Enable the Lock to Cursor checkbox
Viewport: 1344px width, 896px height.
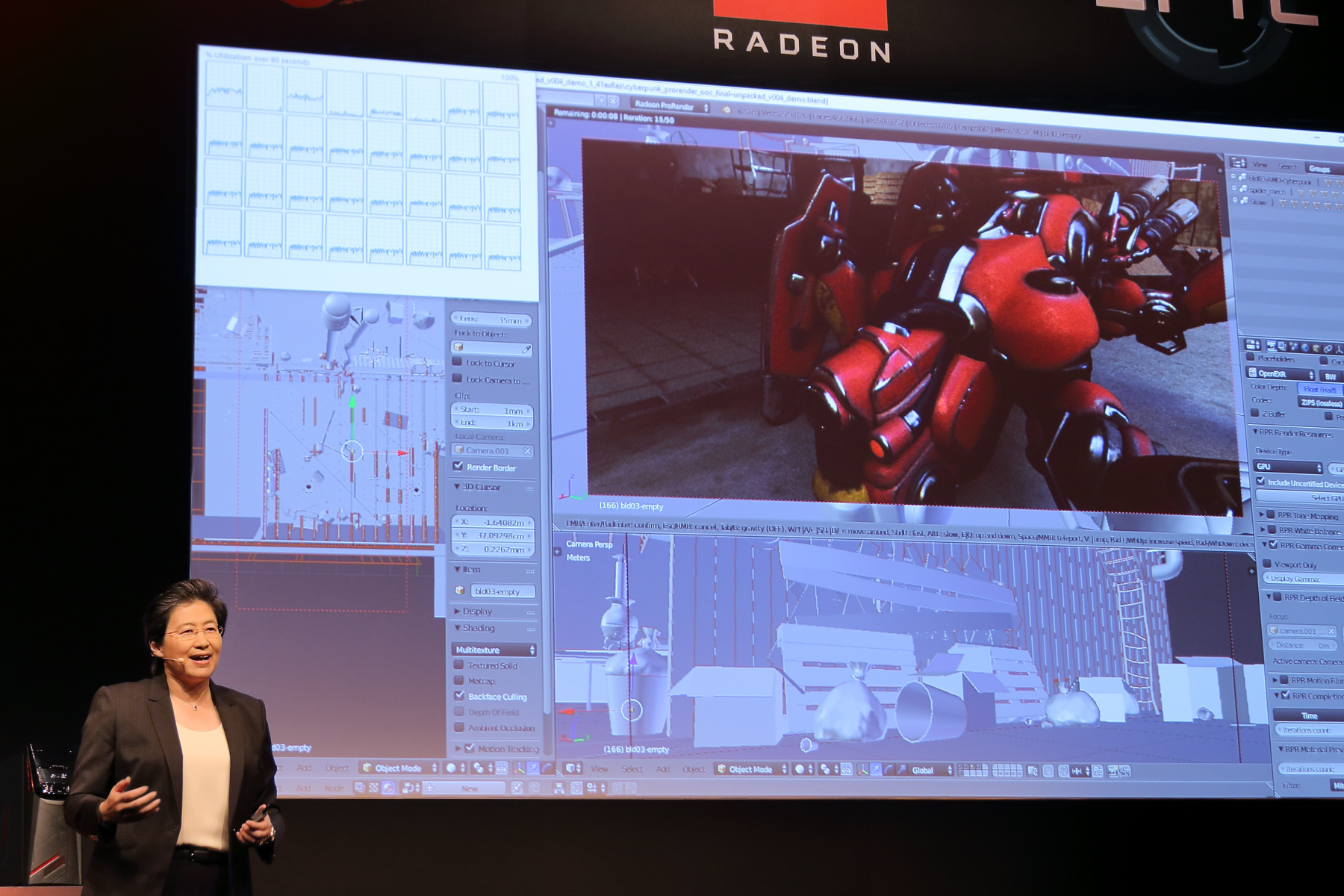[458, 362]
